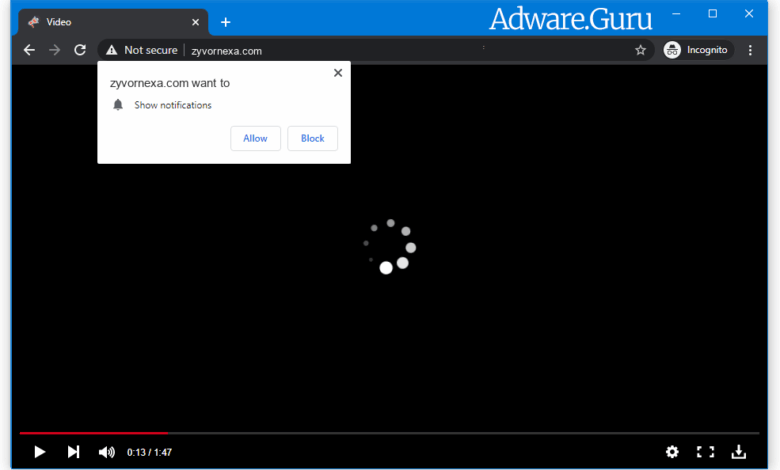Block notifications from zyvornexa.com
Image resolution: width=780 pixels, height=470 pixels.
pos(312,138)
